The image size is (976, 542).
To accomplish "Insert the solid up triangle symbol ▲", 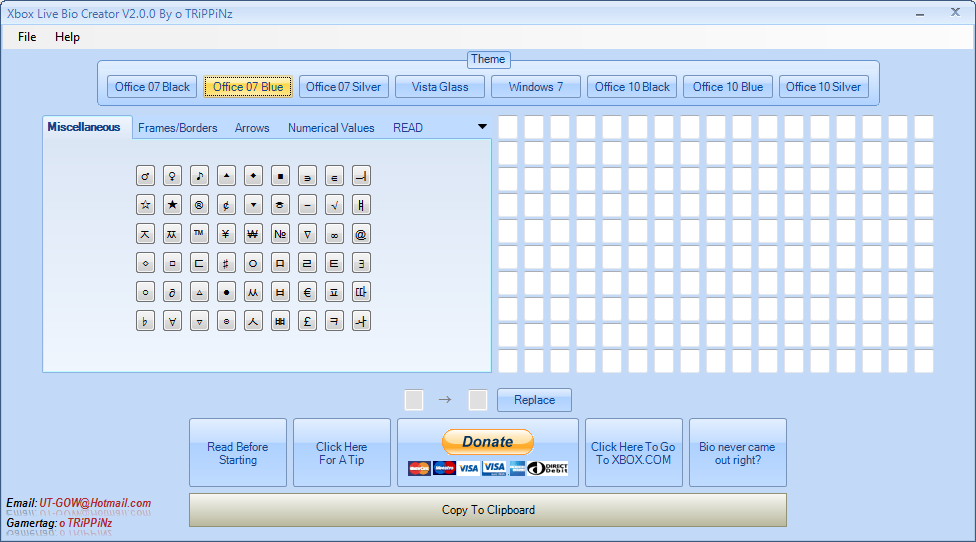I will pos(226,176).
